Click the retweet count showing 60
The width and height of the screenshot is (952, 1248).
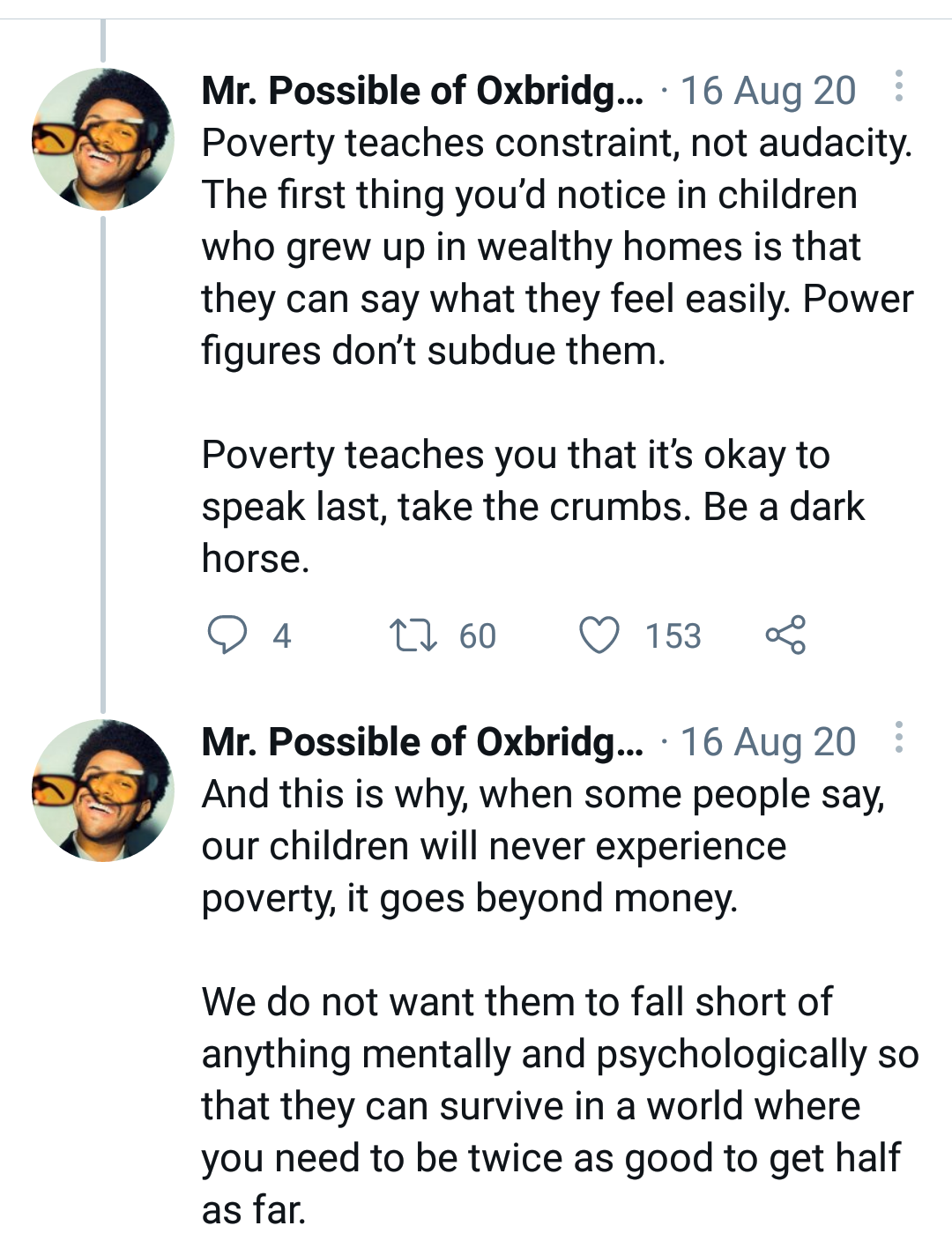[477, 635]
